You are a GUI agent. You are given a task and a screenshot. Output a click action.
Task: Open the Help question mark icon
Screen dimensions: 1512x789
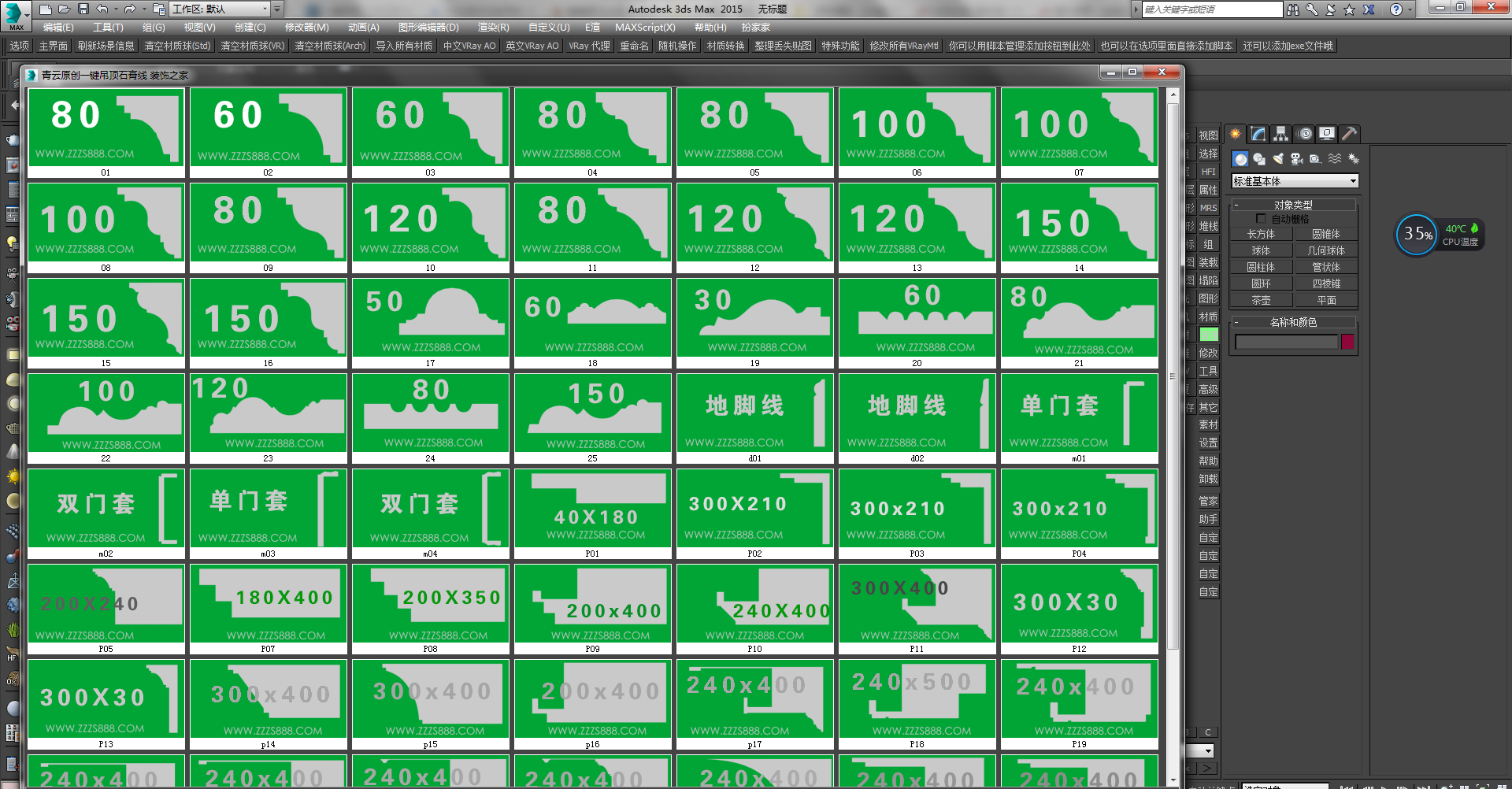(1396, 9)
